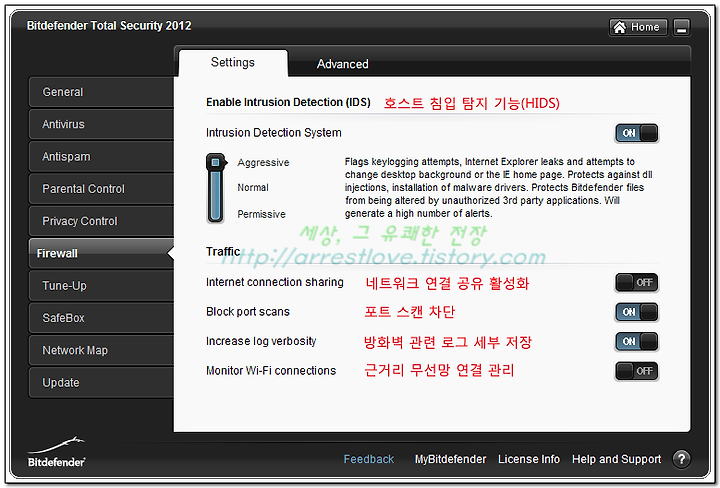Open the Update settings

point(101,382)
